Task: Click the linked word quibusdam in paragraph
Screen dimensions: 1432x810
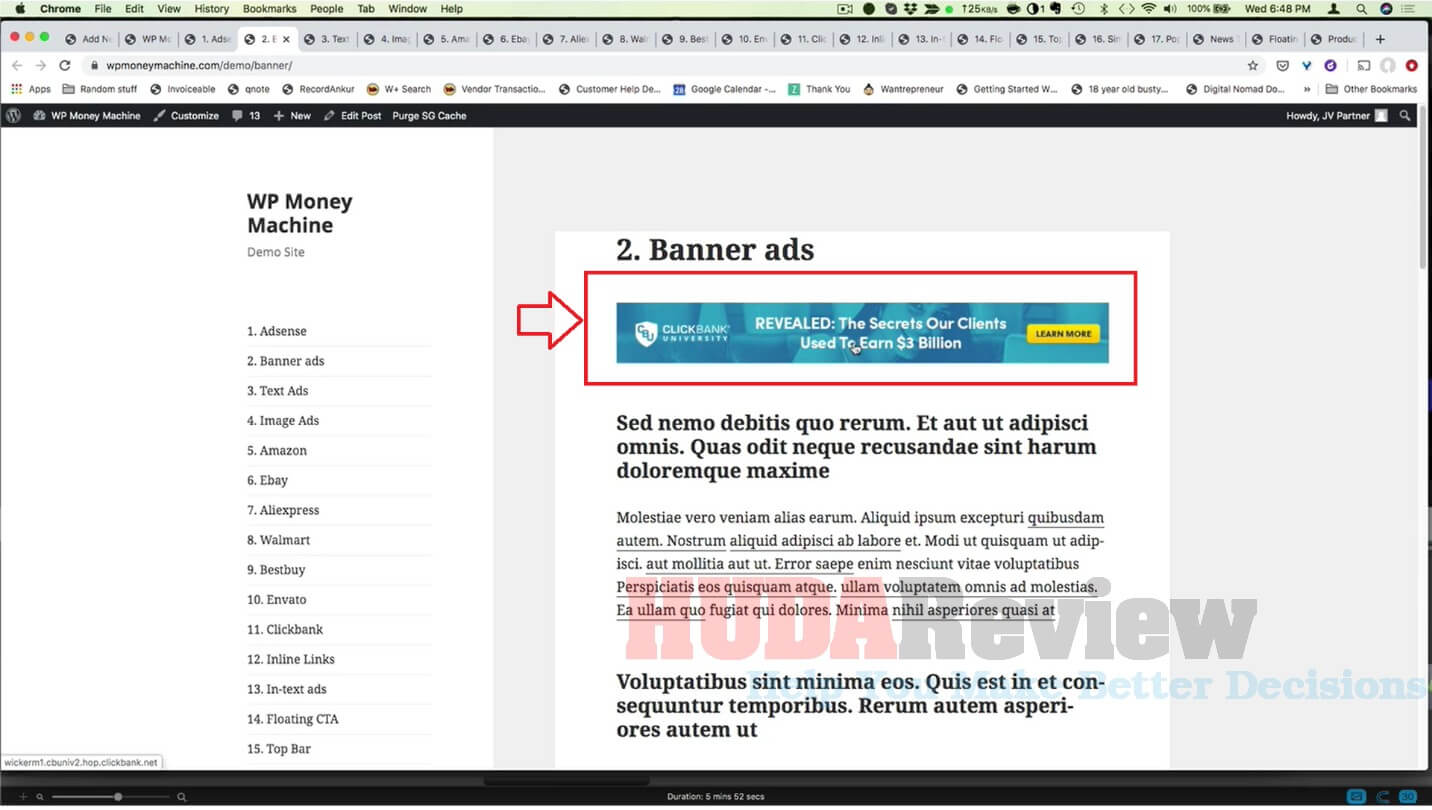Action: point(1065,518)
